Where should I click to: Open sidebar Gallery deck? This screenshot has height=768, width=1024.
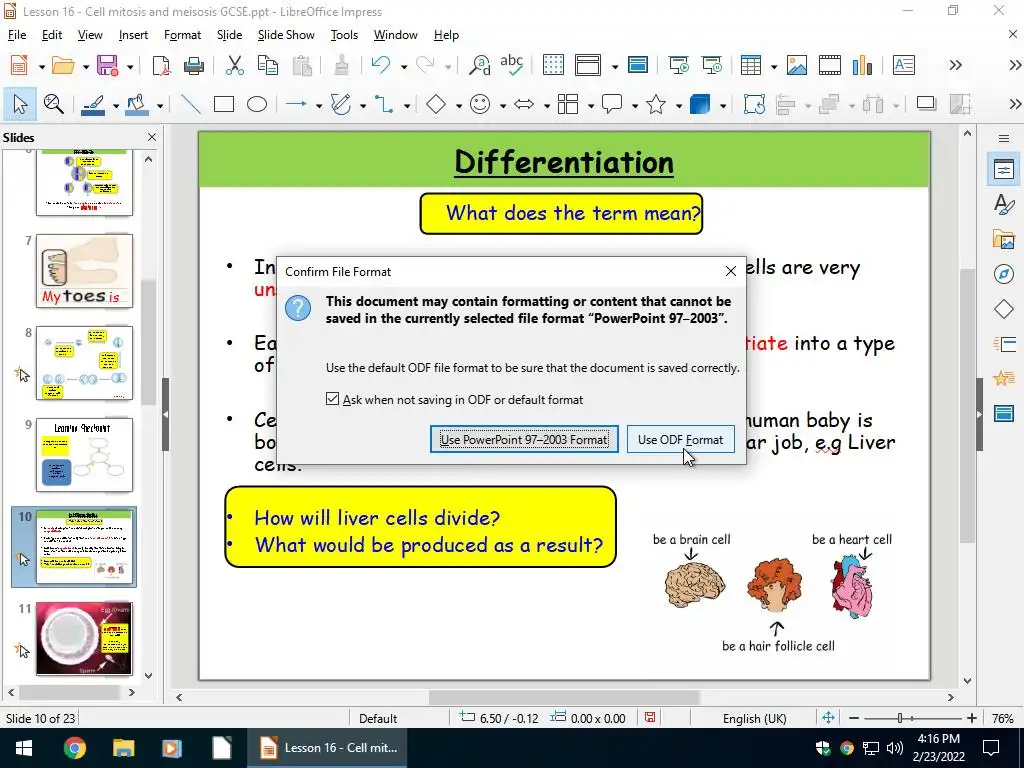(x=1004, y=239)
